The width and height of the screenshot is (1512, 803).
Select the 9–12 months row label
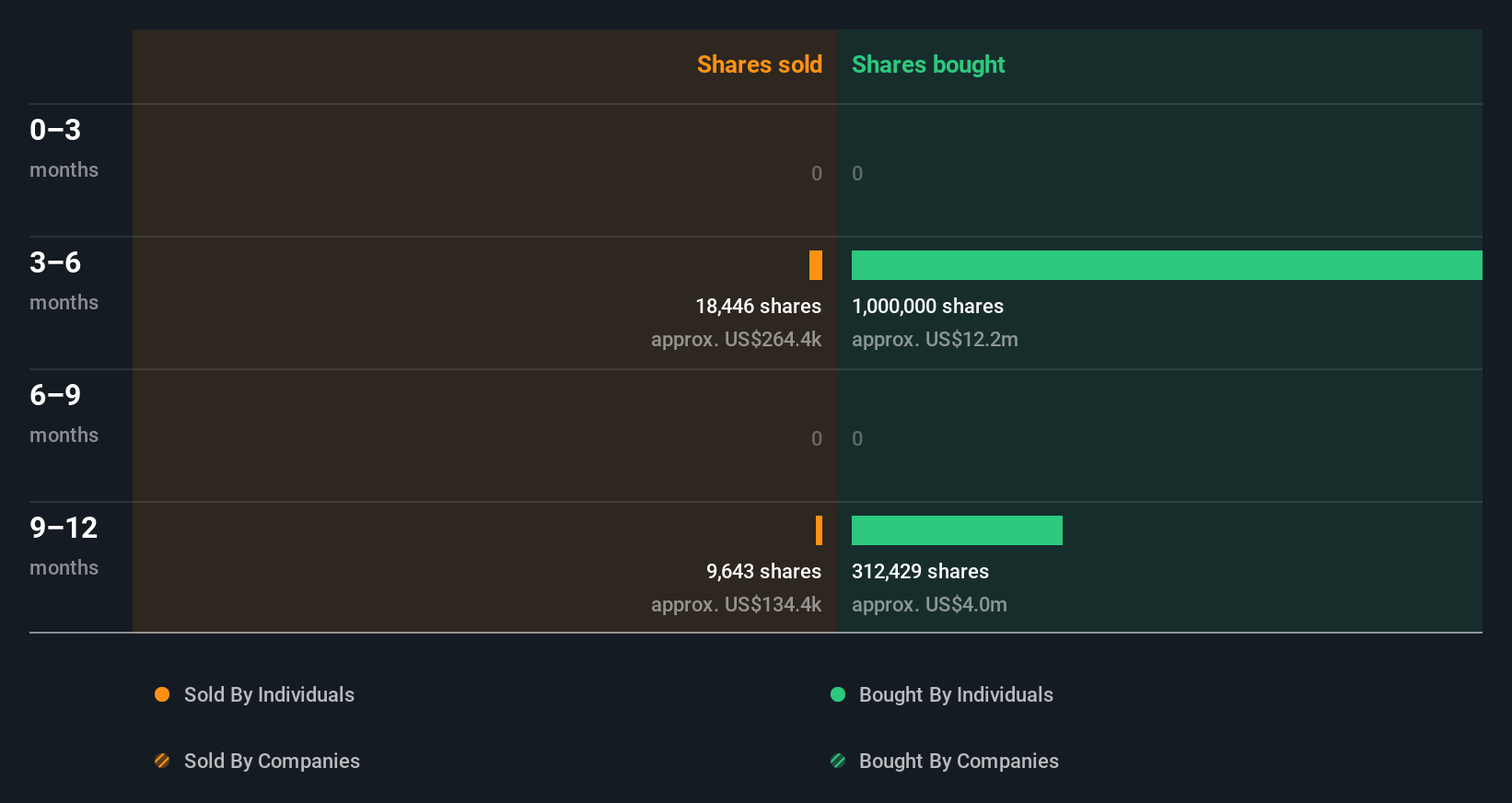[x=64, y=545]
